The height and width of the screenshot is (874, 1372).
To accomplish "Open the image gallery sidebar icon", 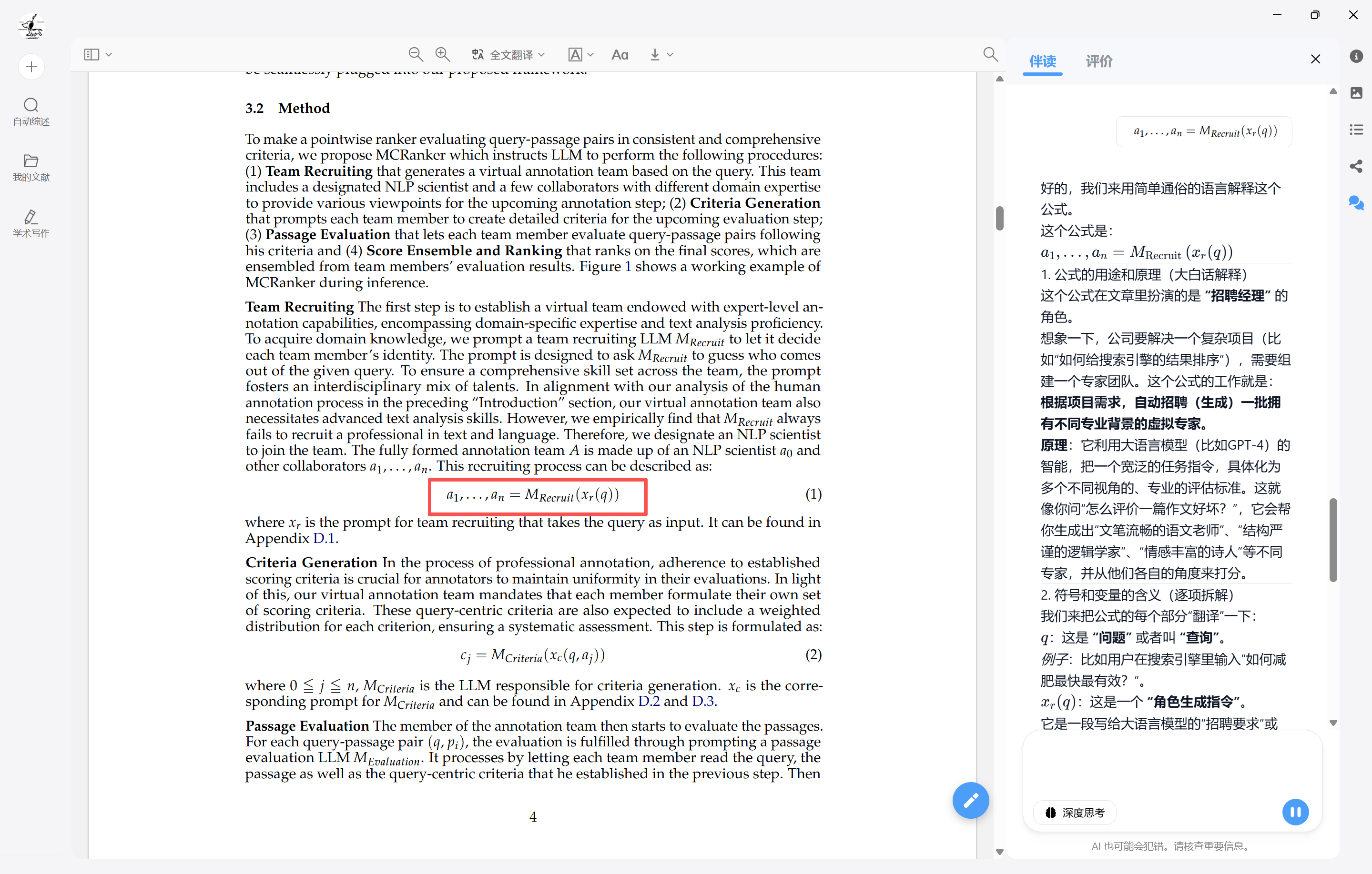I will click(x=1356, y=93).
